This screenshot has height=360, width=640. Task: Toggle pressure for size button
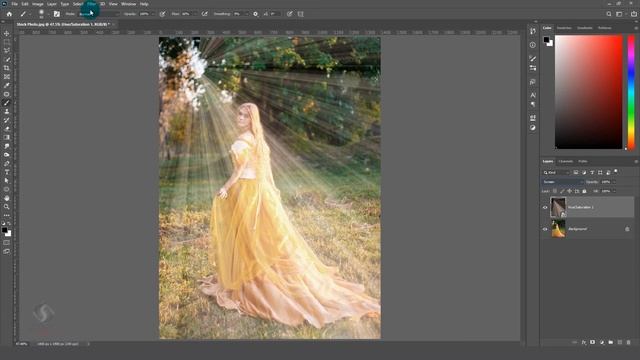click(289, 14)
